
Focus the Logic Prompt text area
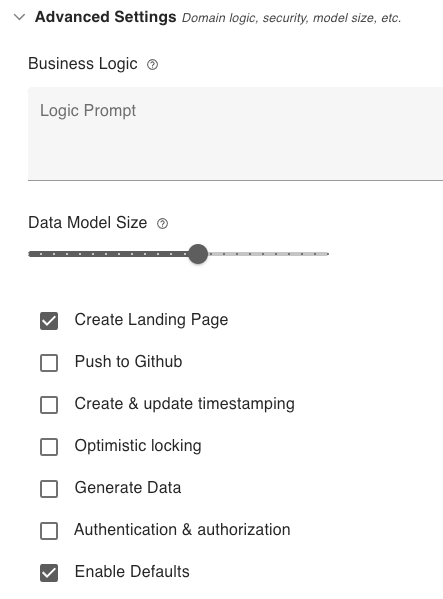tap(235, 134)
